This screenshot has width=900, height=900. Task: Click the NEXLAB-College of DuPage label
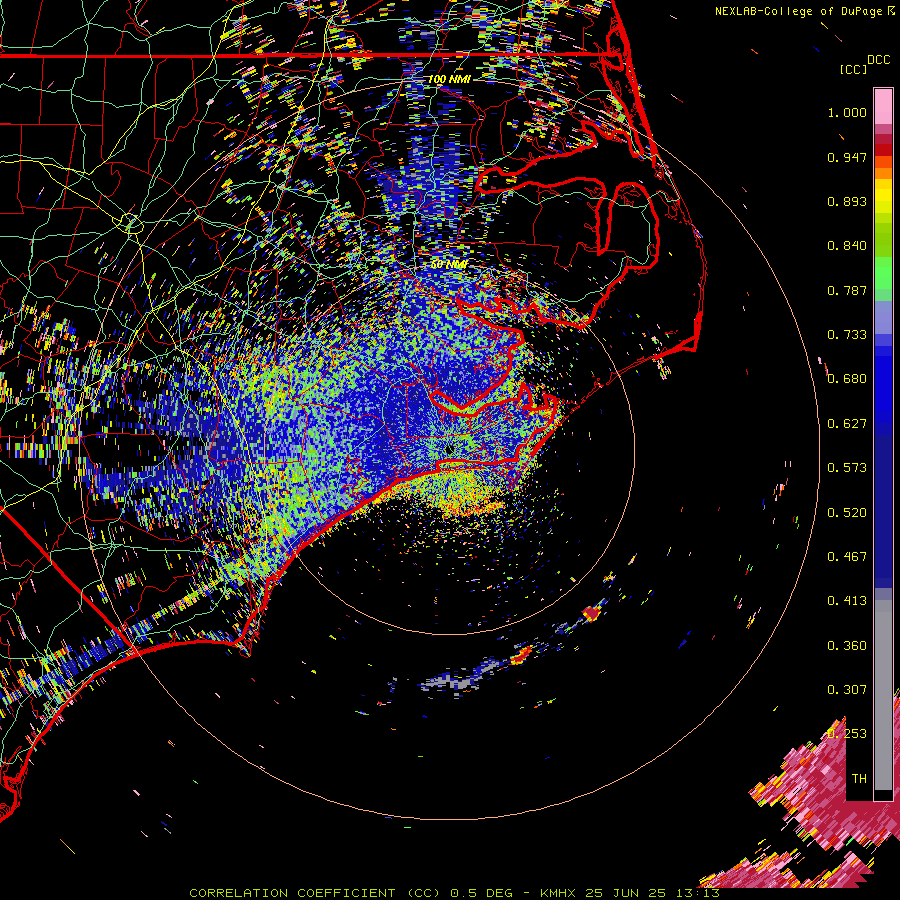click(800, 11)
